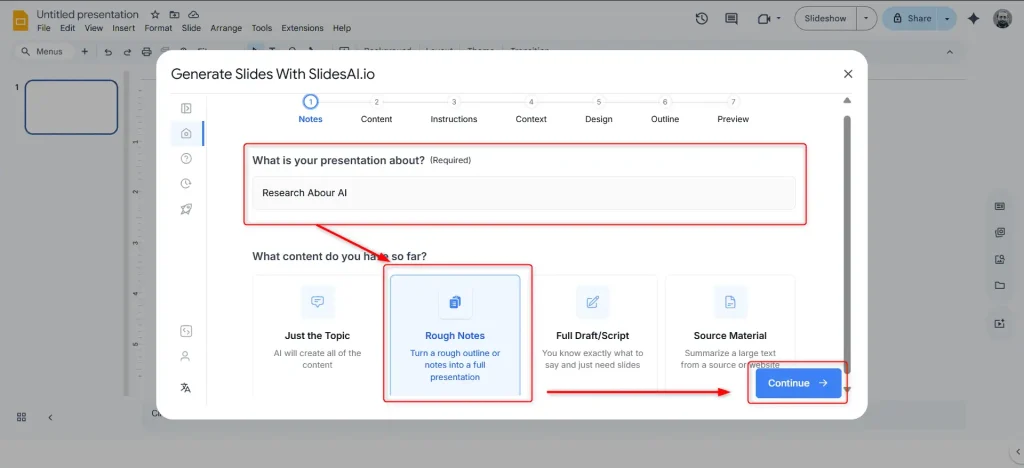Select the Just the Topic card
This screenshot has height=468, width=1024.
coord(317,335)
